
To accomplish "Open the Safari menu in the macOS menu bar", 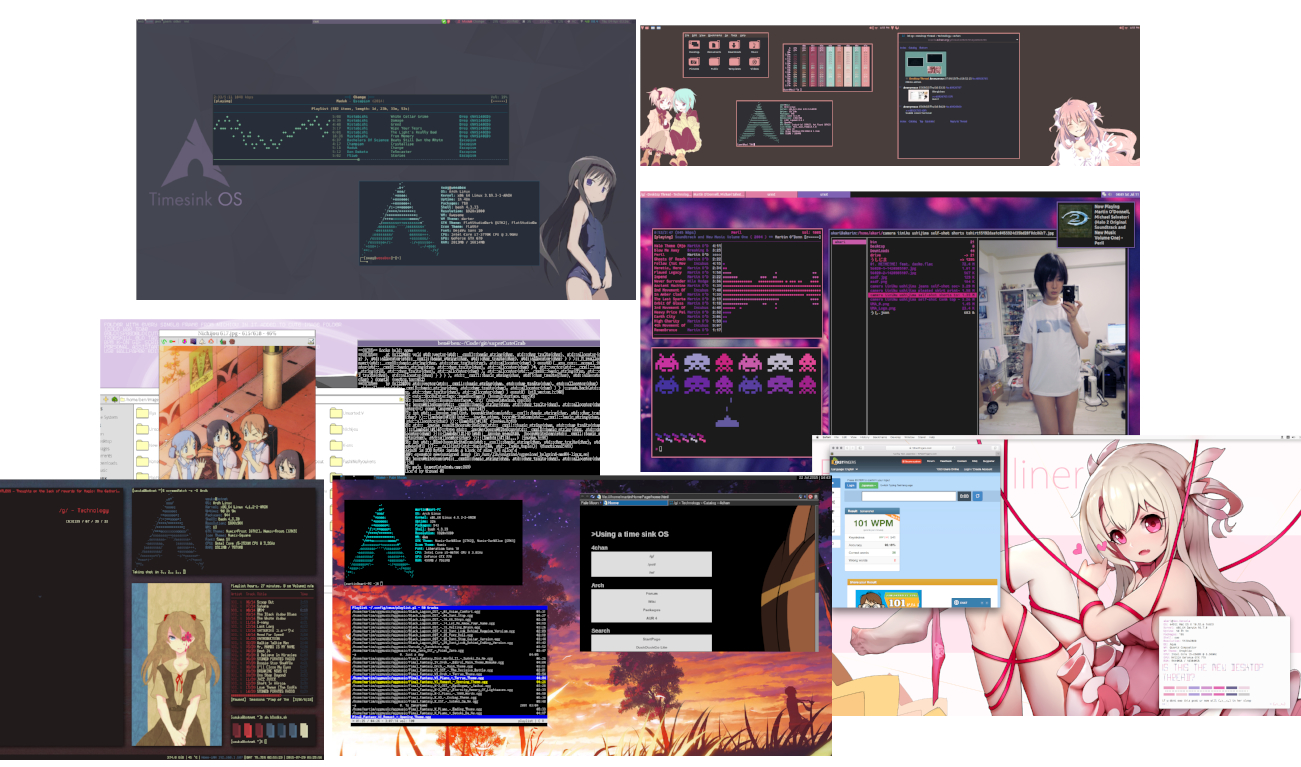I will [x=826, y=437].
